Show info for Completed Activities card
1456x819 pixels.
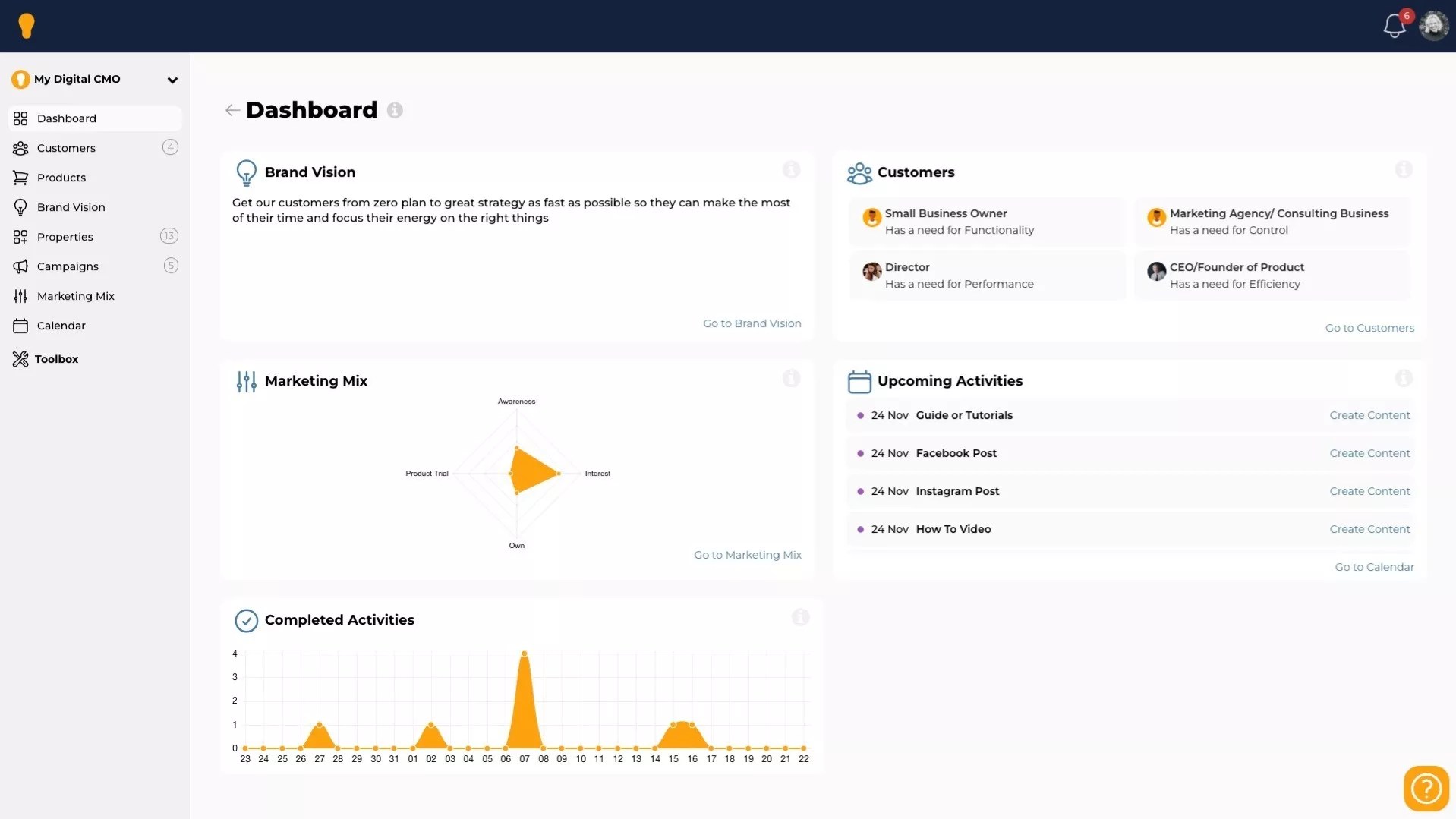pyautogui.click(x=800, y=618)
